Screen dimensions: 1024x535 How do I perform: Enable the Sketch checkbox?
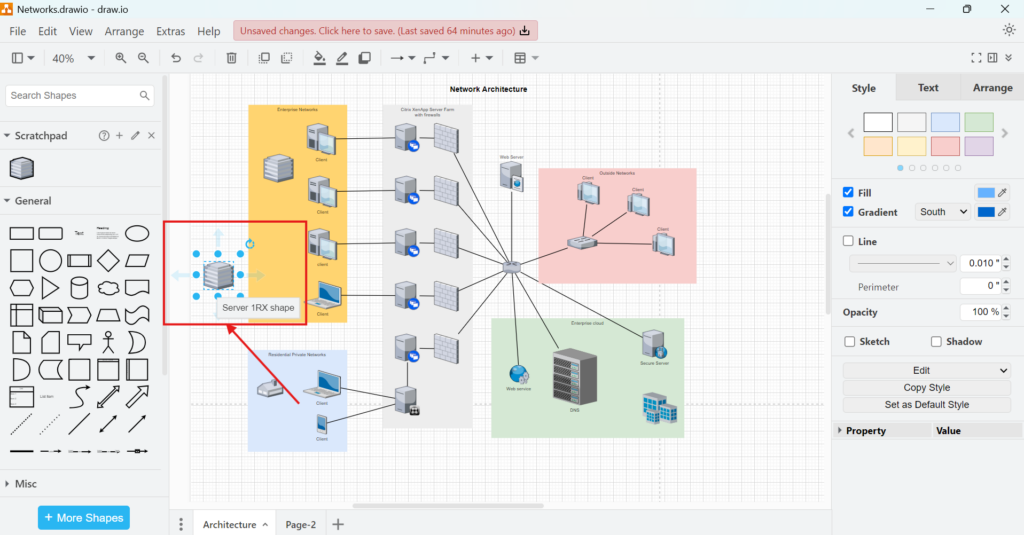(849, 341)
